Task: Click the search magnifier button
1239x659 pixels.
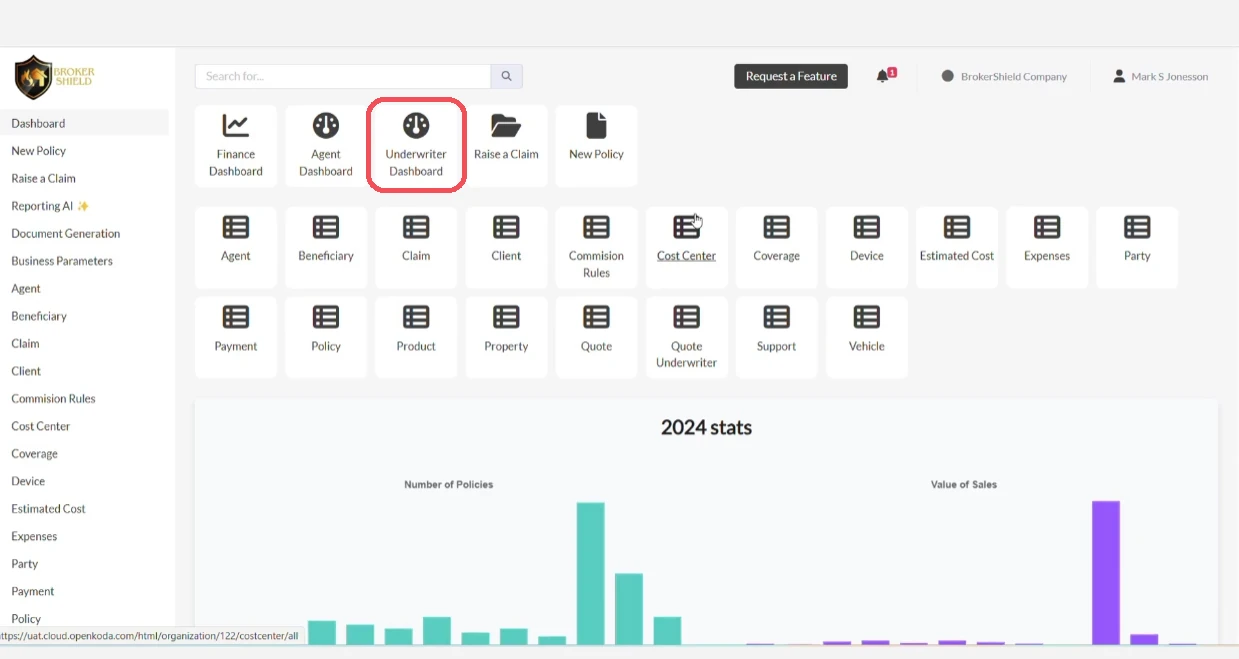Action: pyautogui.click(x=506, y=76)
